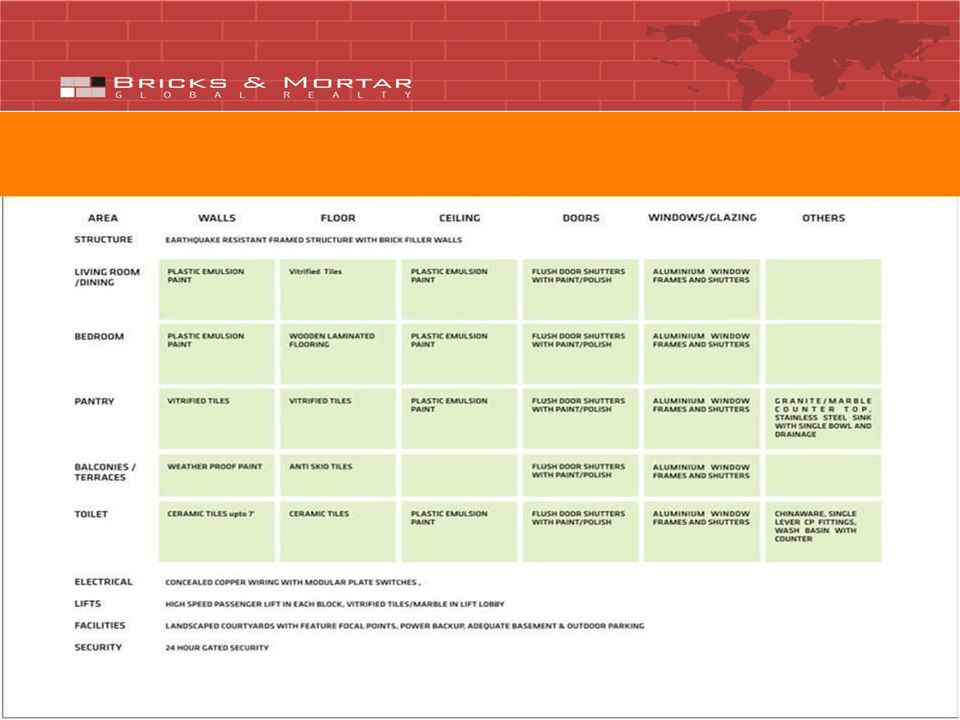The width and height of the screenshot is (960, 720).
Task: Click the Bricks & Mortar logo squares
Action: point(83,87)
